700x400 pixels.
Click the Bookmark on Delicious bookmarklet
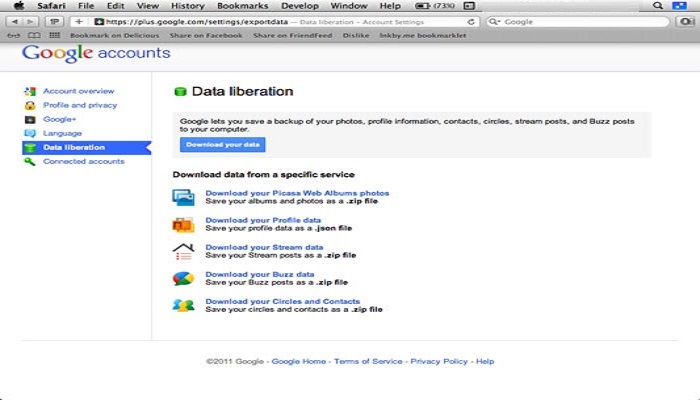pos(114,35)
